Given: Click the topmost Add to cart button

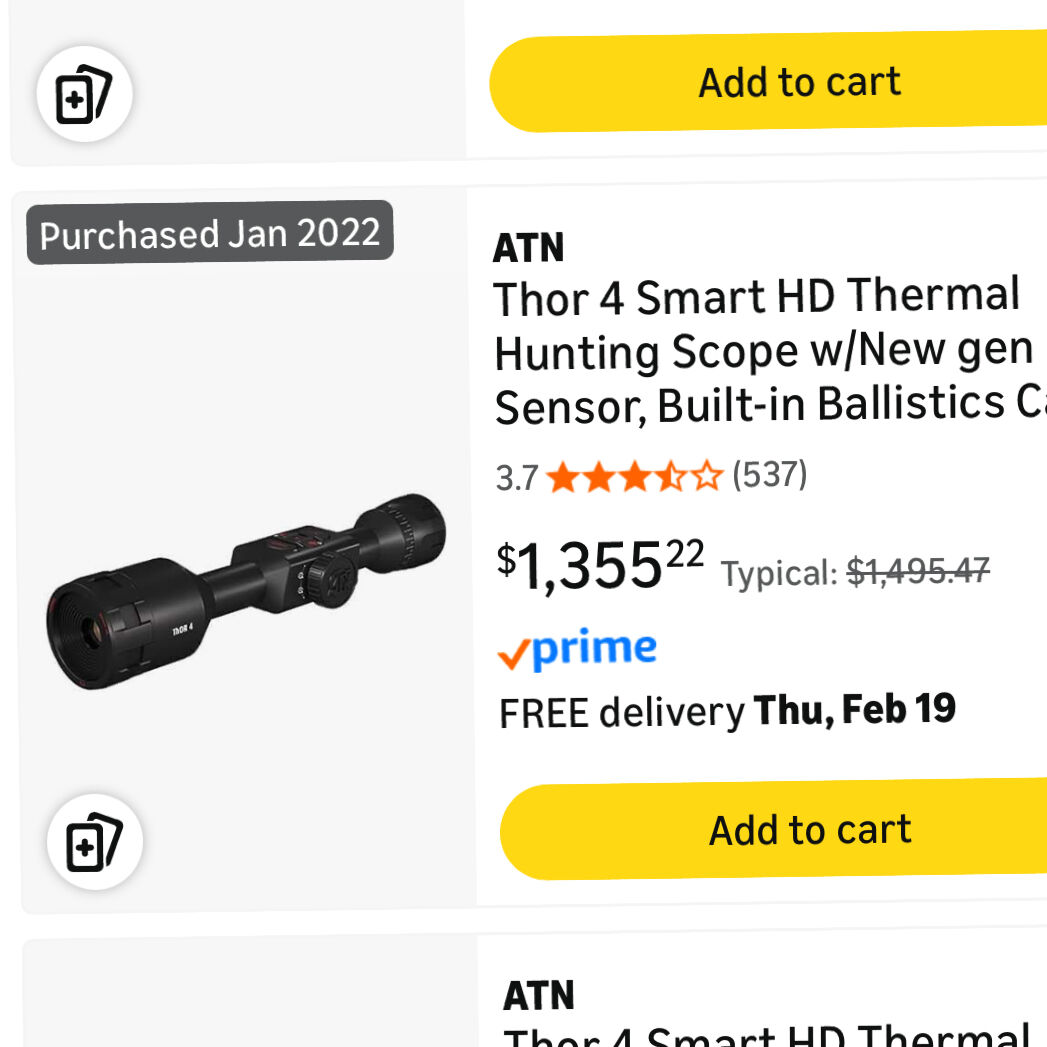Looking at the screenshot, I should tap(798, 81).
